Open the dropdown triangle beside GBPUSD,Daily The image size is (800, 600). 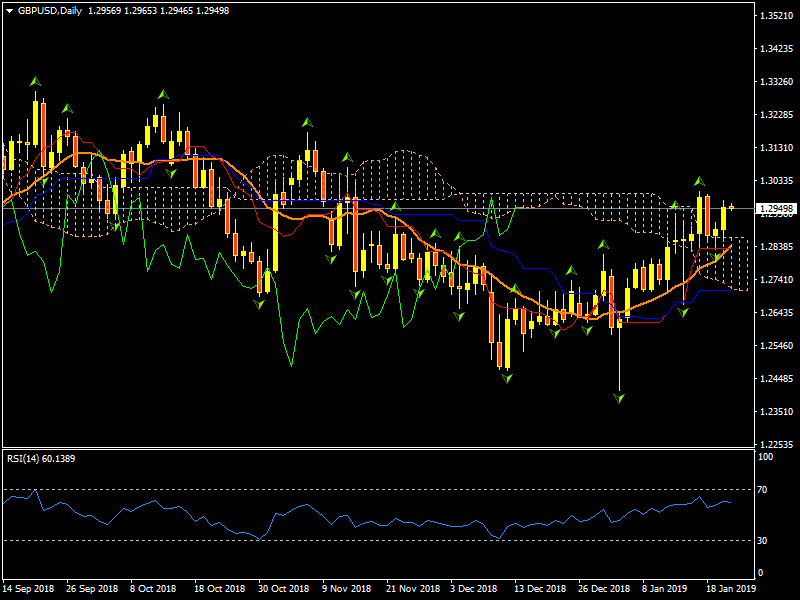point(9,10)
